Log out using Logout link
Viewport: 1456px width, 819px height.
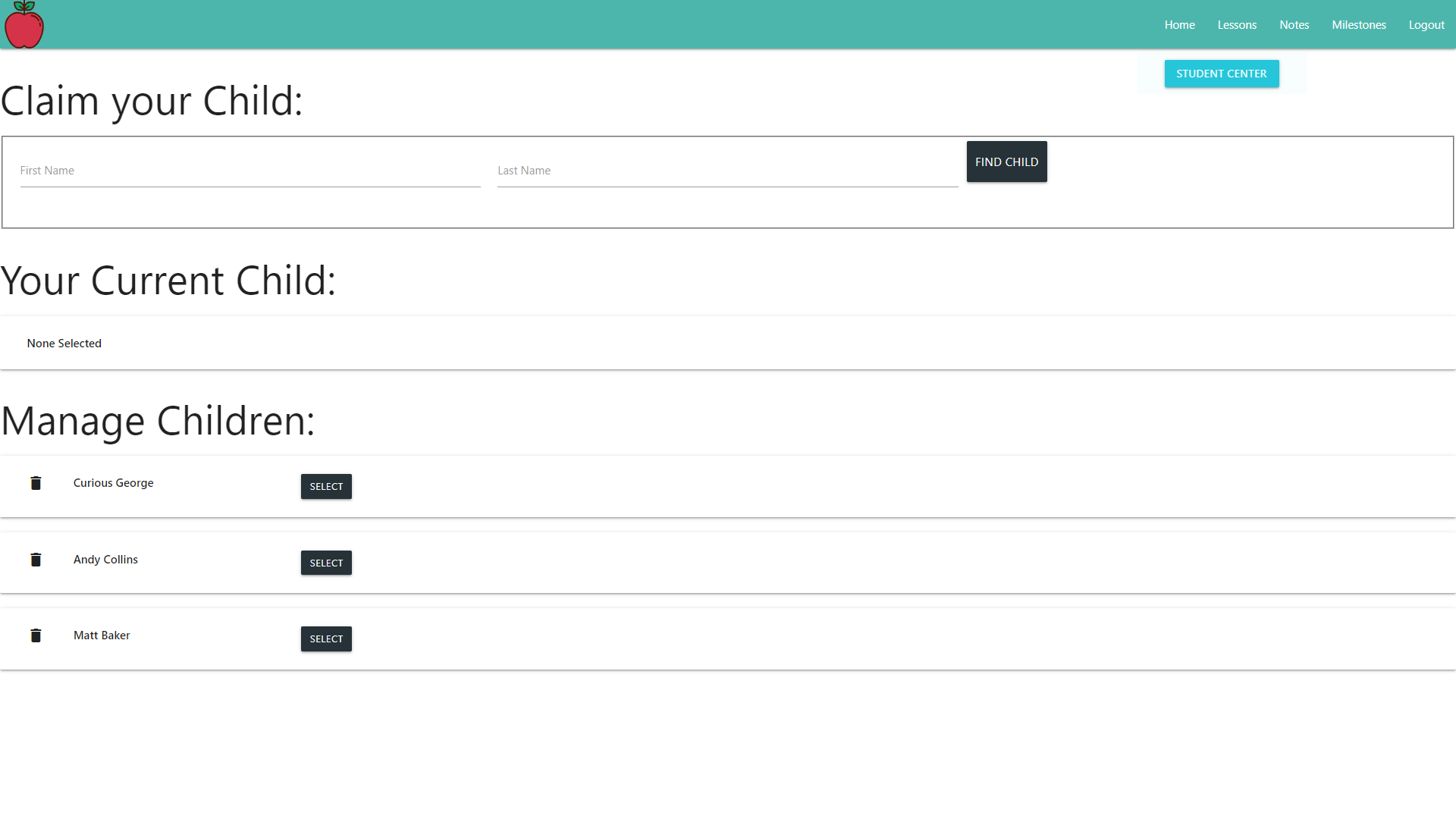pyautogui.click(x=1426, y=25)
